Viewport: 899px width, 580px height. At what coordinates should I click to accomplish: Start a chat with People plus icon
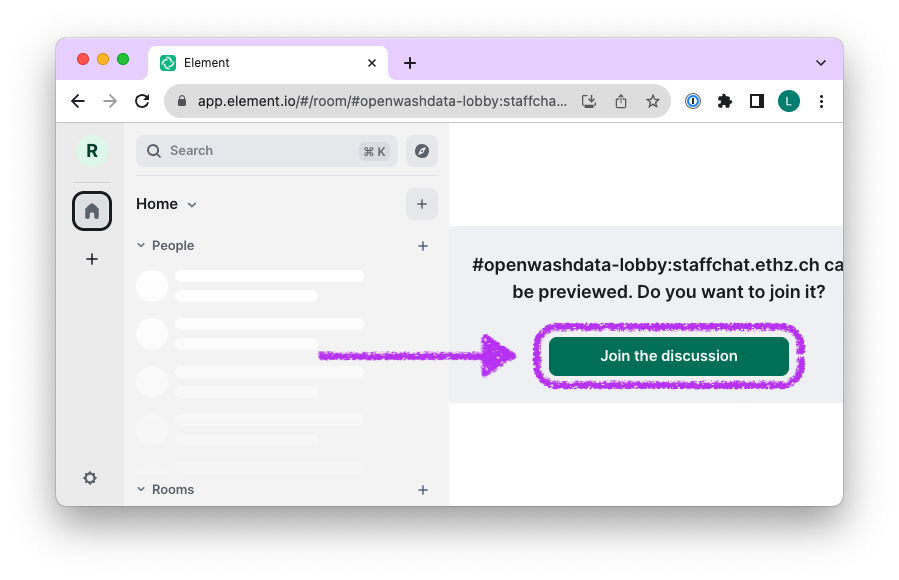click(423, 246)
